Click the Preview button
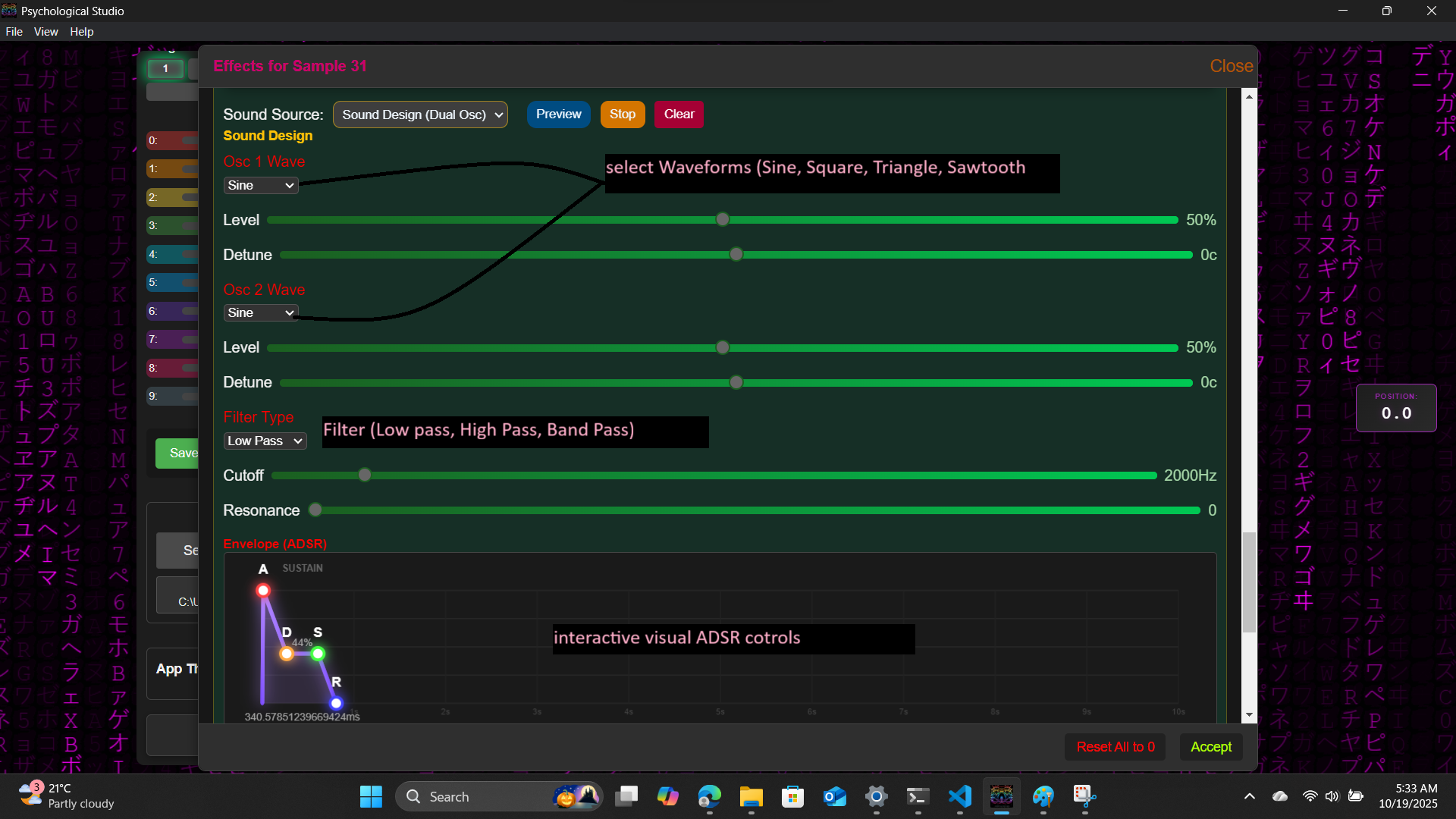Viewport: 1456px width, 819px height. (x=558, y=115)
